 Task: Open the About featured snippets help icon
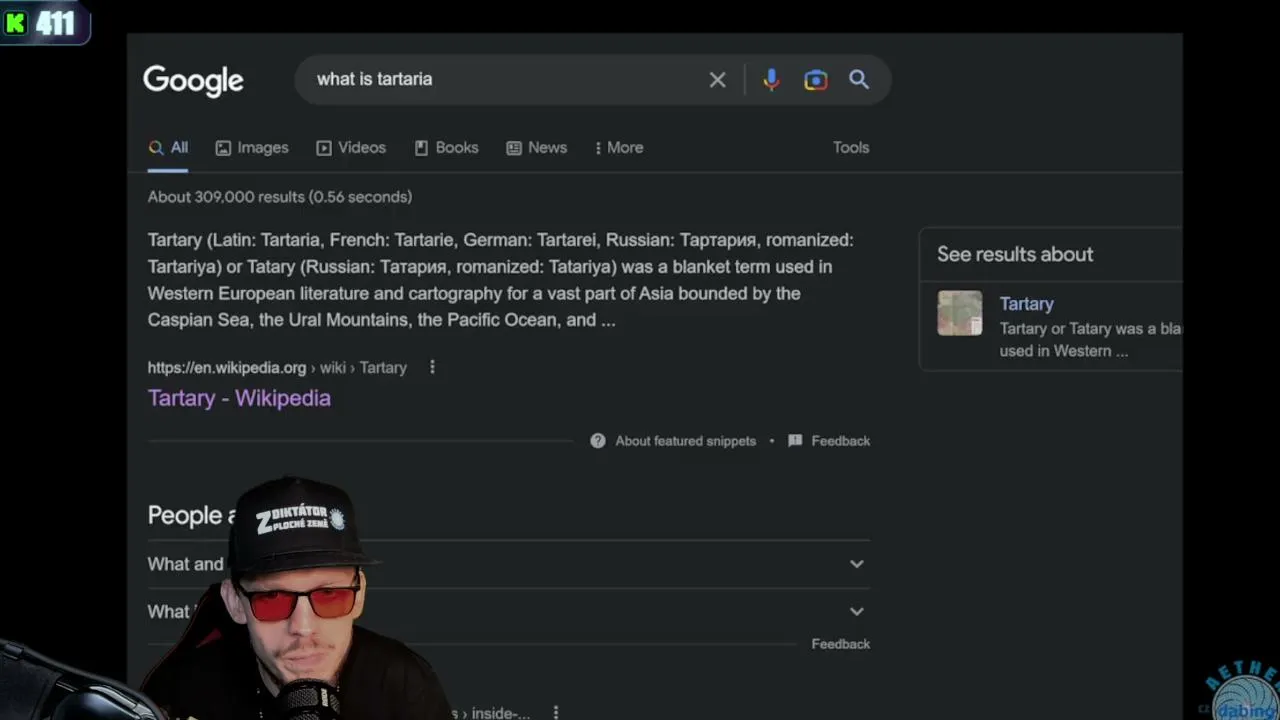pyautogui.click(x=598, y=441)
